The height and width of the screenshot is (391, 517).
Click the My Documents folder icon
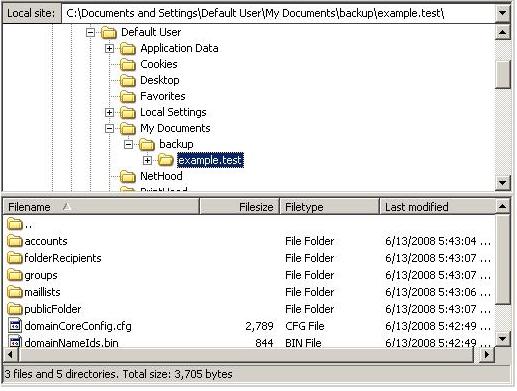coord(128,129)
